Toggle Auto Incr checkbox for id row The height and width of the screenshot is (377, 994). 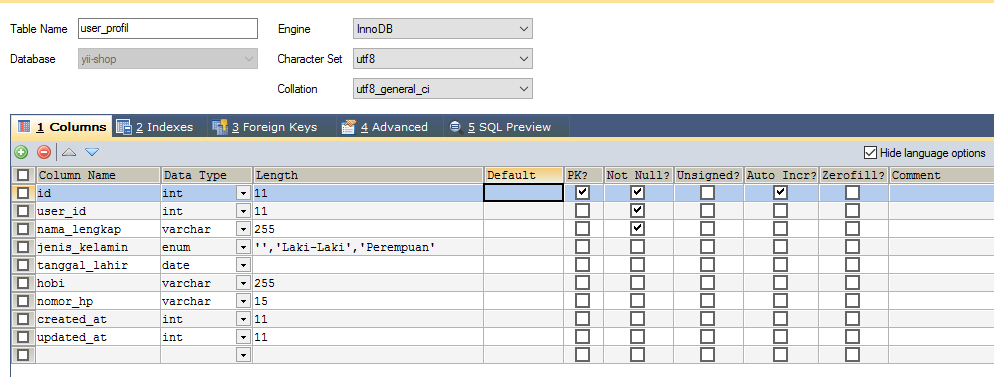780,192
